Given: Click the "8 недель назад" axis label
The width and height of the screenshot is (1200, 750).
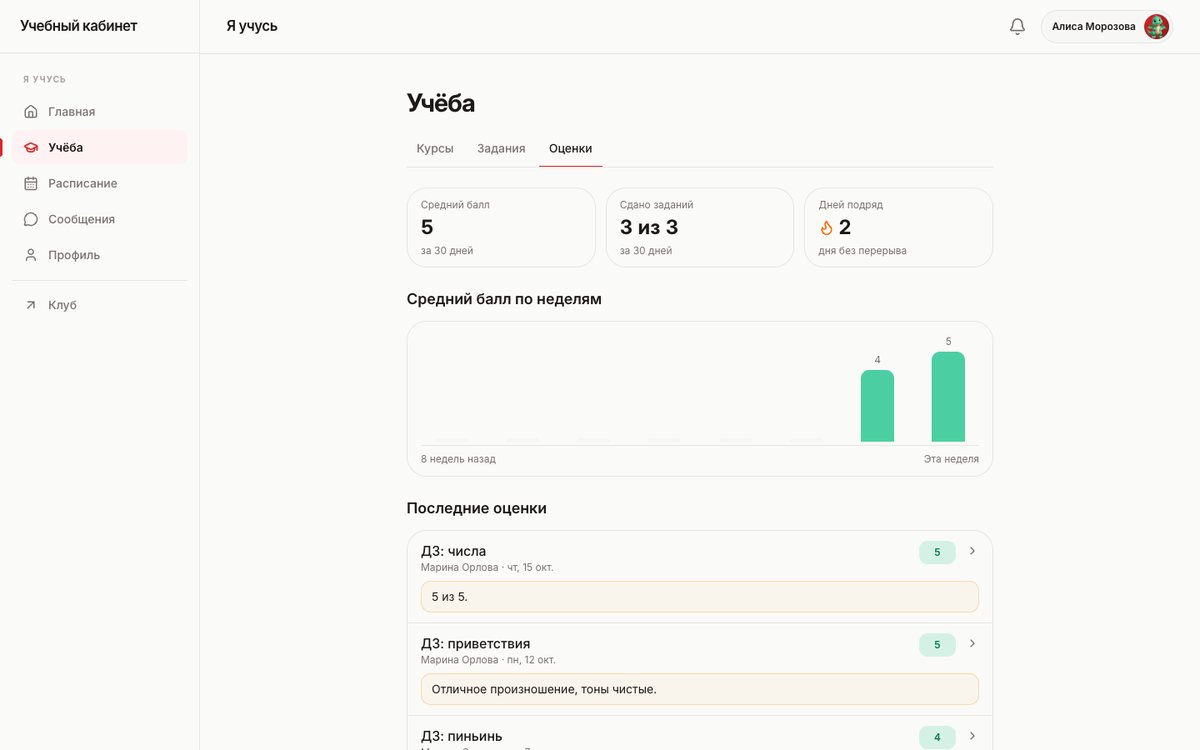Looking at the screenshot, I should pos(458,459).
